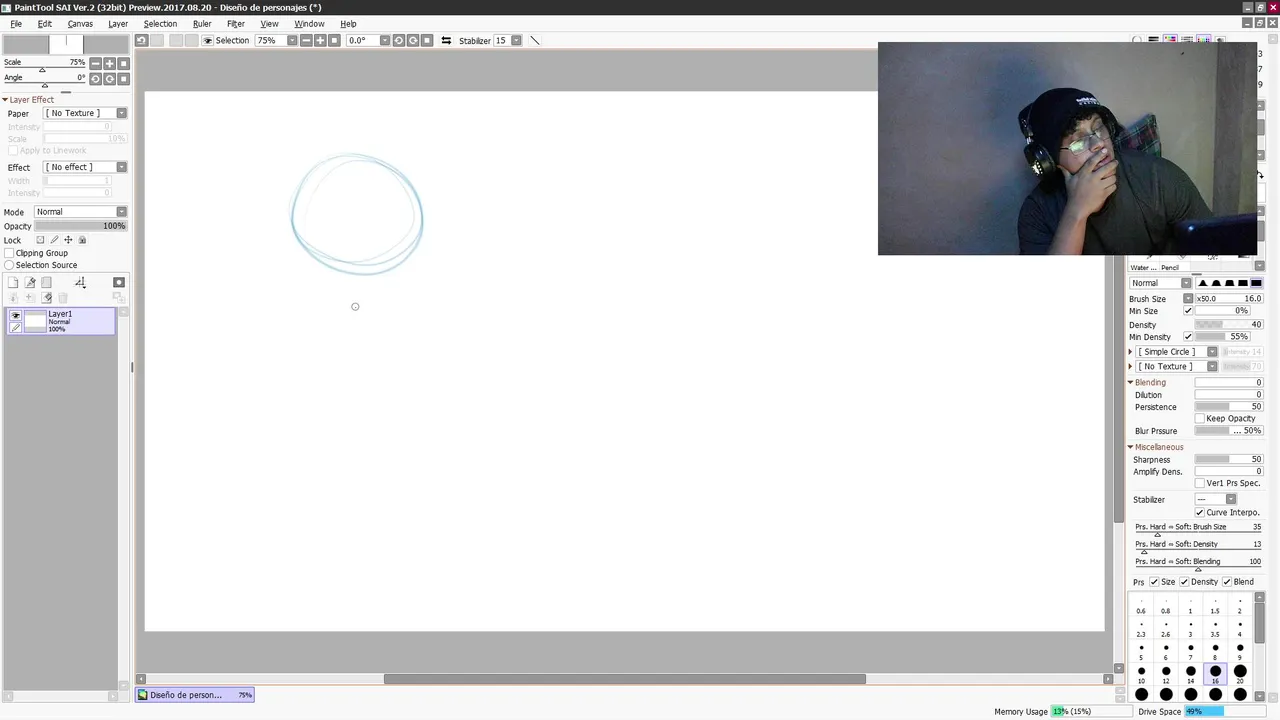Enable the Clipping Group checkbox
The width and height of the screenshot is (1280, 720).
tap(9, 253)
